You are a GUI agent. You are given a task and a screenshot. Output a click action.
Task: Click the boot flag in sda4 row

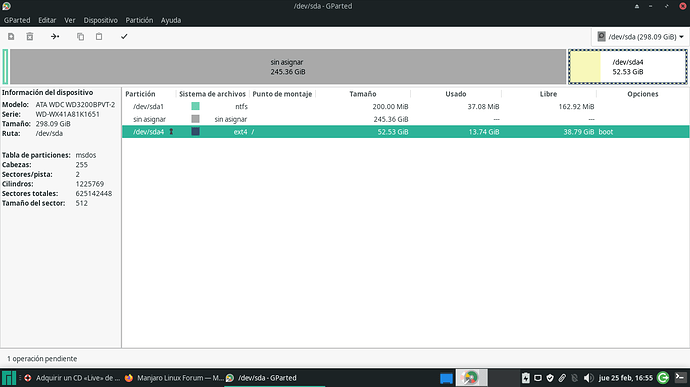(606, 132)
